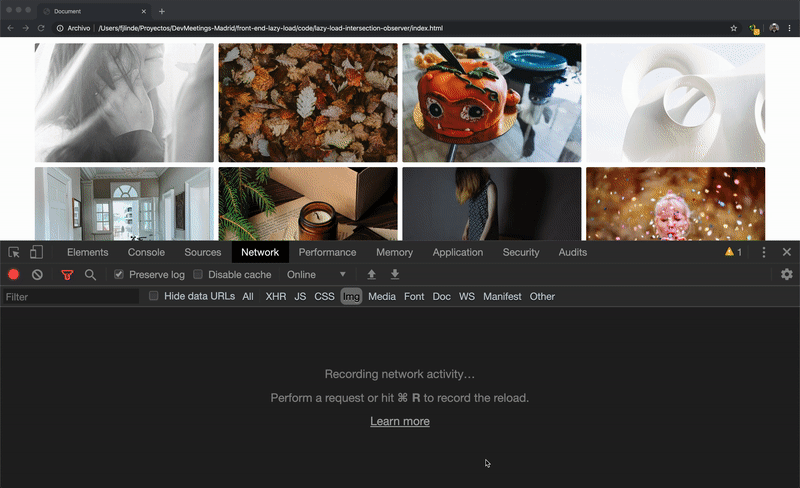Uncheck the Preserve log checkbox
800x488 pixels.
pos(119,275)
